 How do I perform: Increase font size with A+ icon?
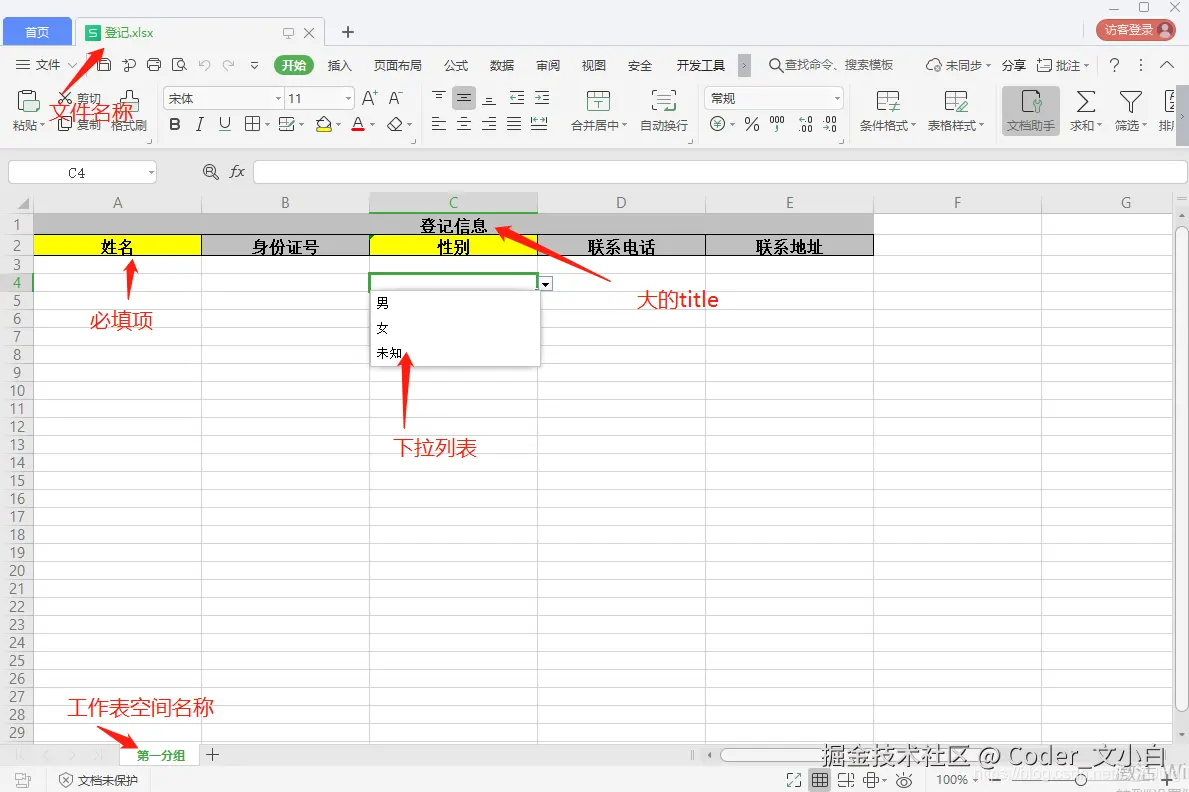tap(369, 98)
